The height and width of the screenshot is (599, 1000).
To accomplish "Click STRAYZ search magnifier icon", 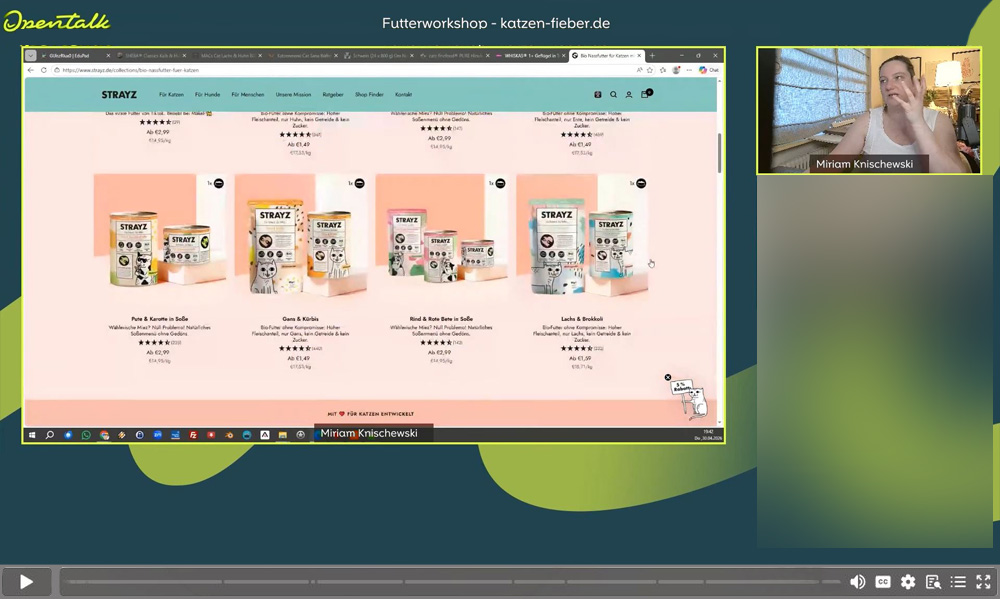I will tap(613, 94).
